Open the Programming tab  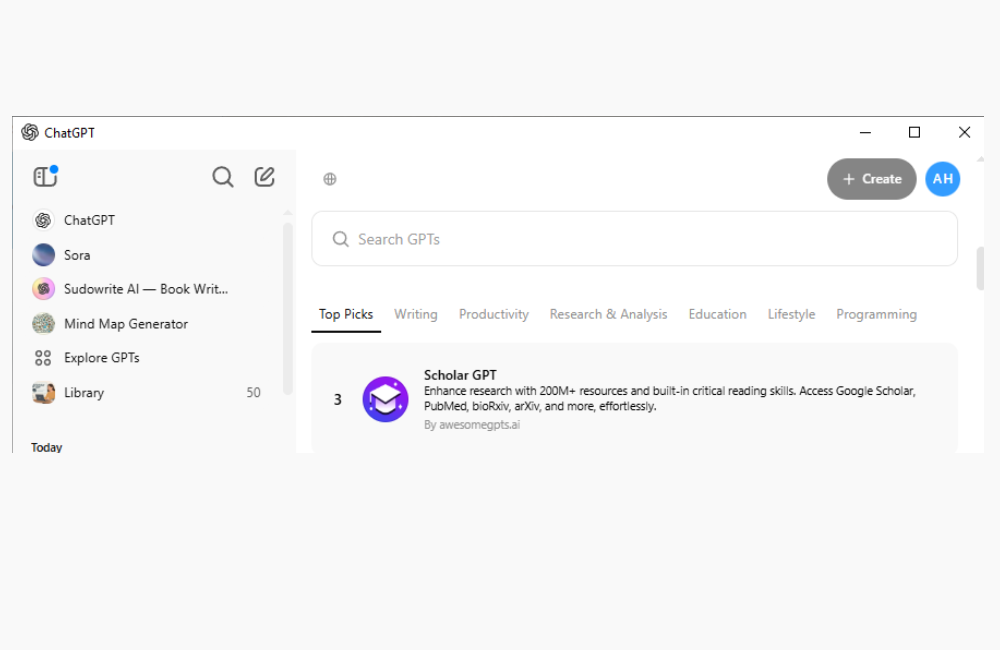tap(876, 314)
